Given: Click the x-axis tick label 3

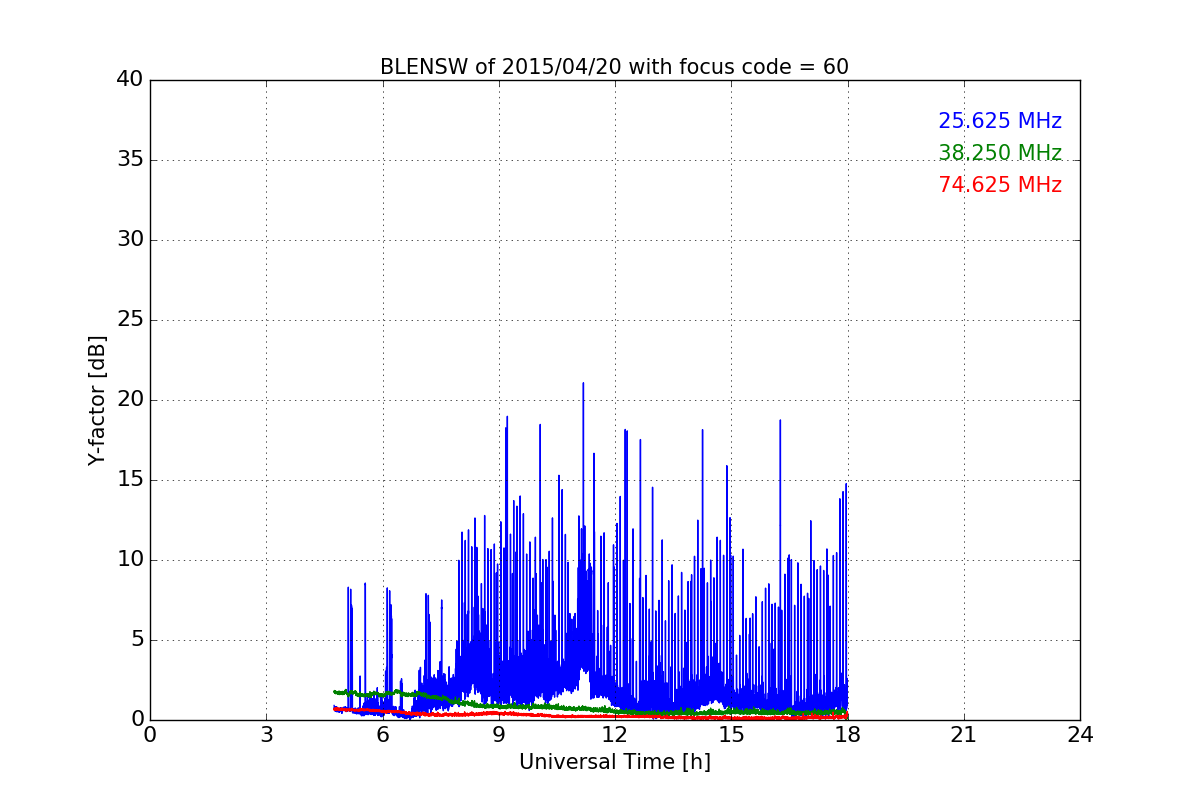Looking at the screenshot, I should point(266,735).
